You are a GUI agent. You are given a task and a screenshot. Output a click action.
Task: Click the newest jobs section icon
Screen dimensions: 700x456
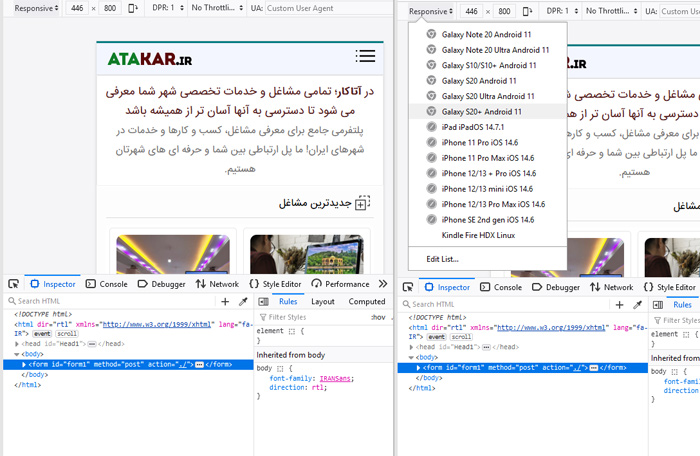click(362, 203)
